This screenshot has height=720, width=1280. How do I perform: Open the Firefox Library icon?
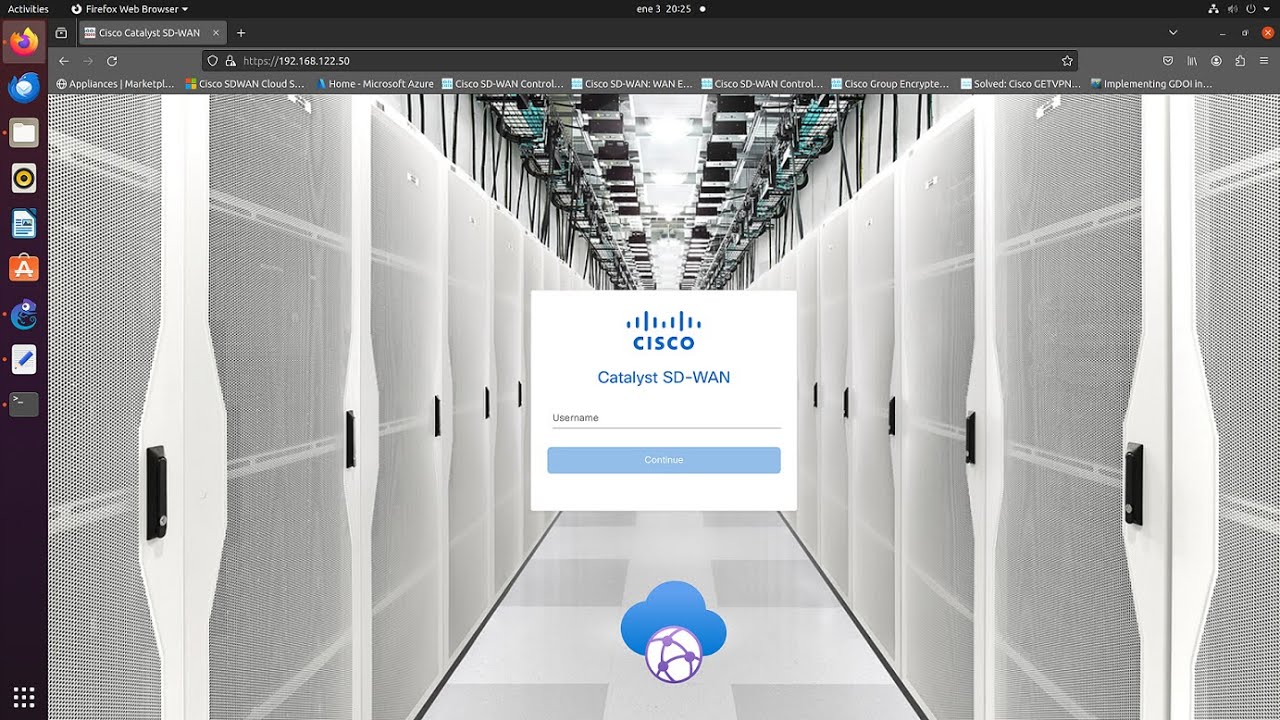coord(1192,61)
